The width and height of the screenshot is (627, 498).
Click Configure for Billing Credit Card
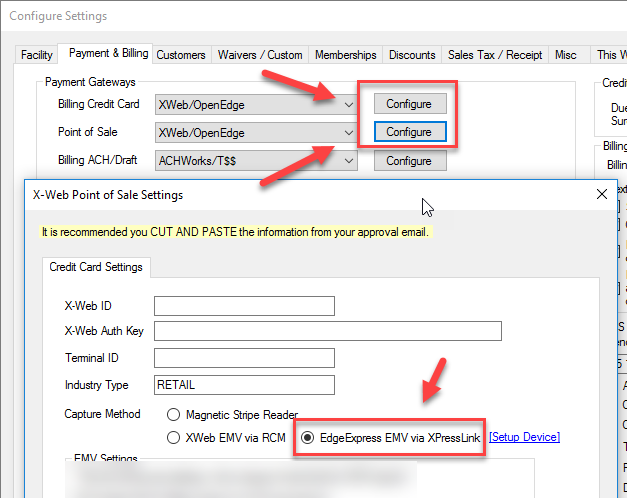pyautogui.click(x=410, y=104)
